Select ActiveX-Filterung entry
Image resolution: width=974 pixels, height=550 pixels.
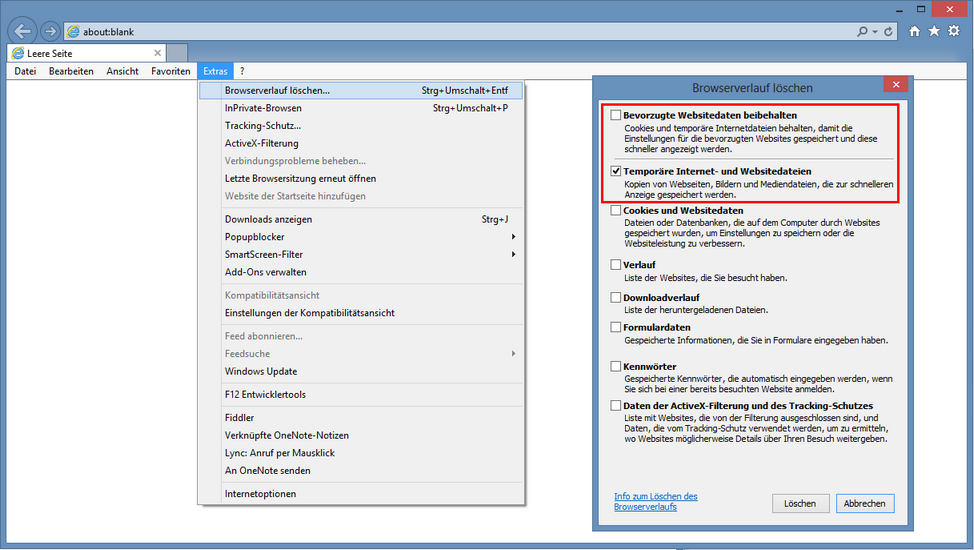(x=361, y=143)
